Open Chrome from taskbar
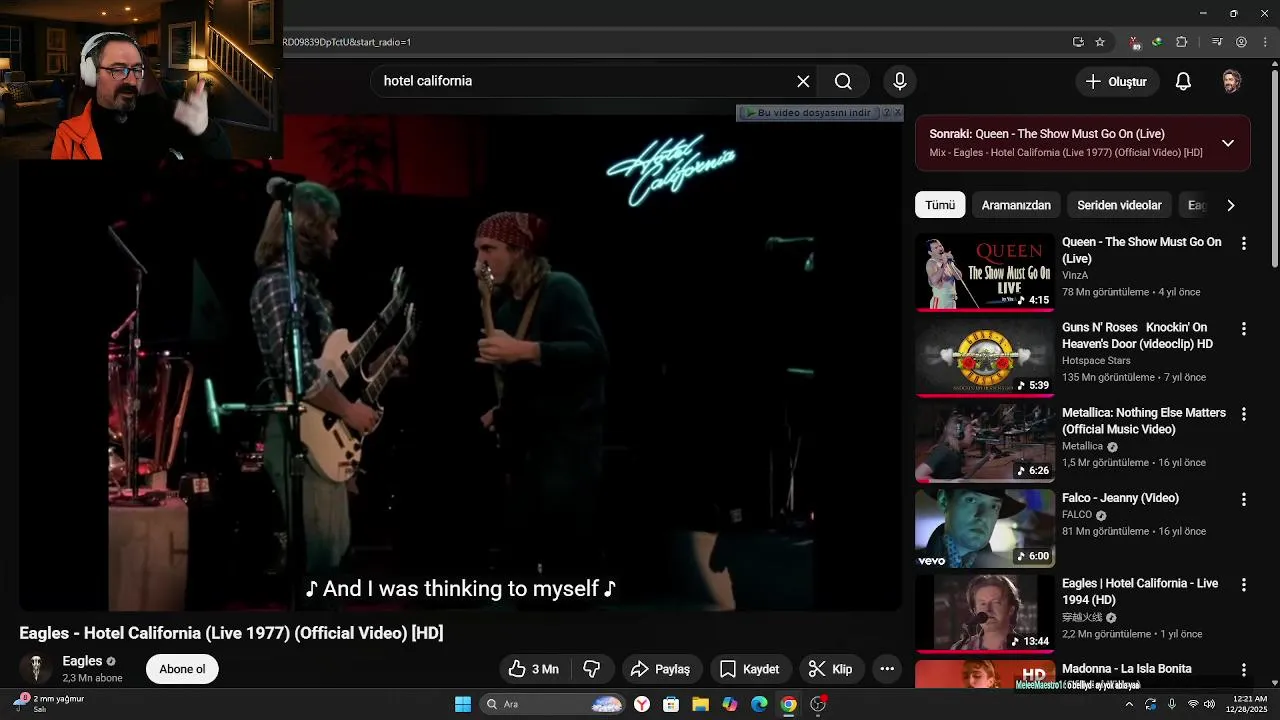 click(788, 704)
